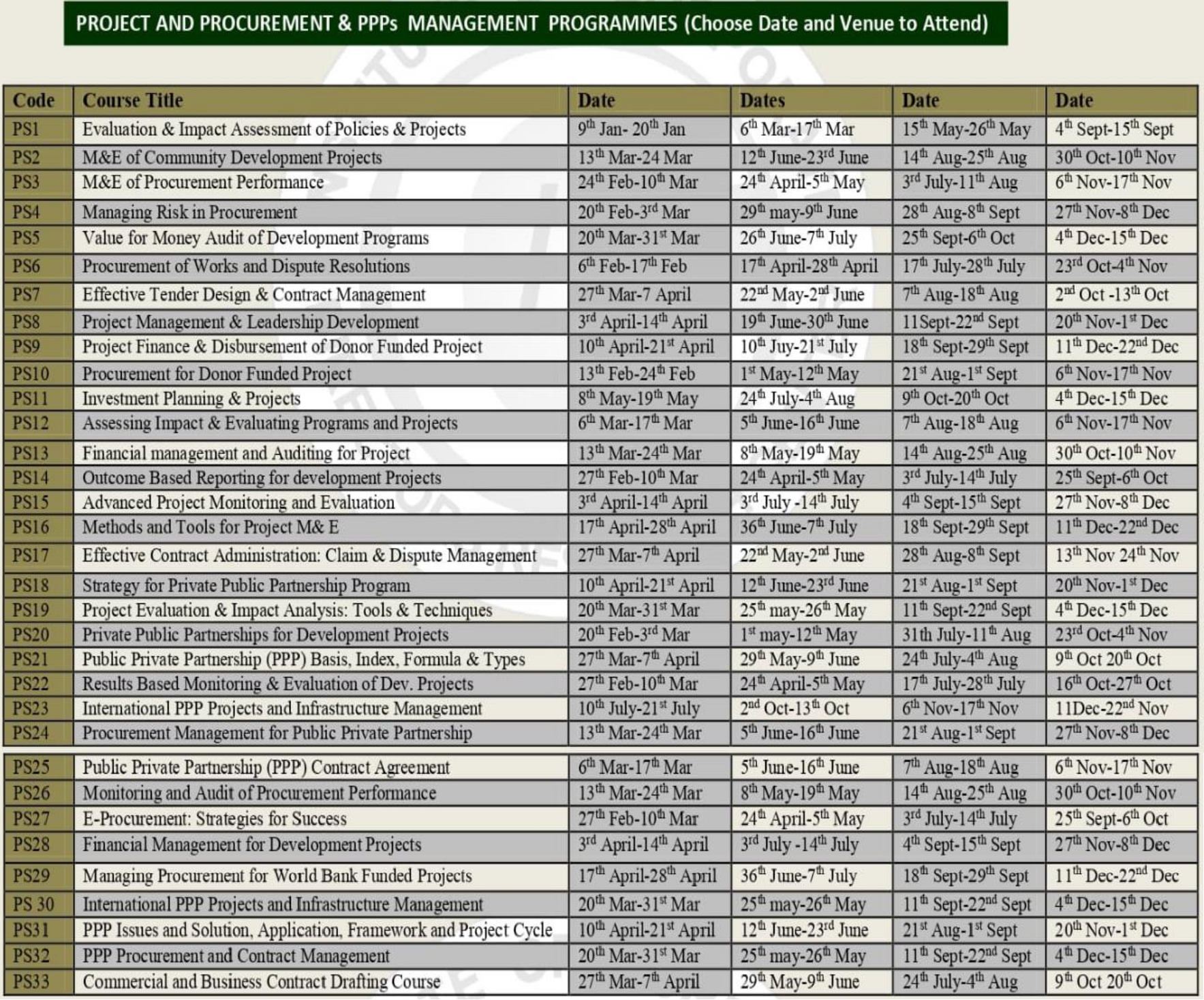This screenshot has width=1204, height=1000.
Task: Click the Course Title column header
Action: [133, 100]
